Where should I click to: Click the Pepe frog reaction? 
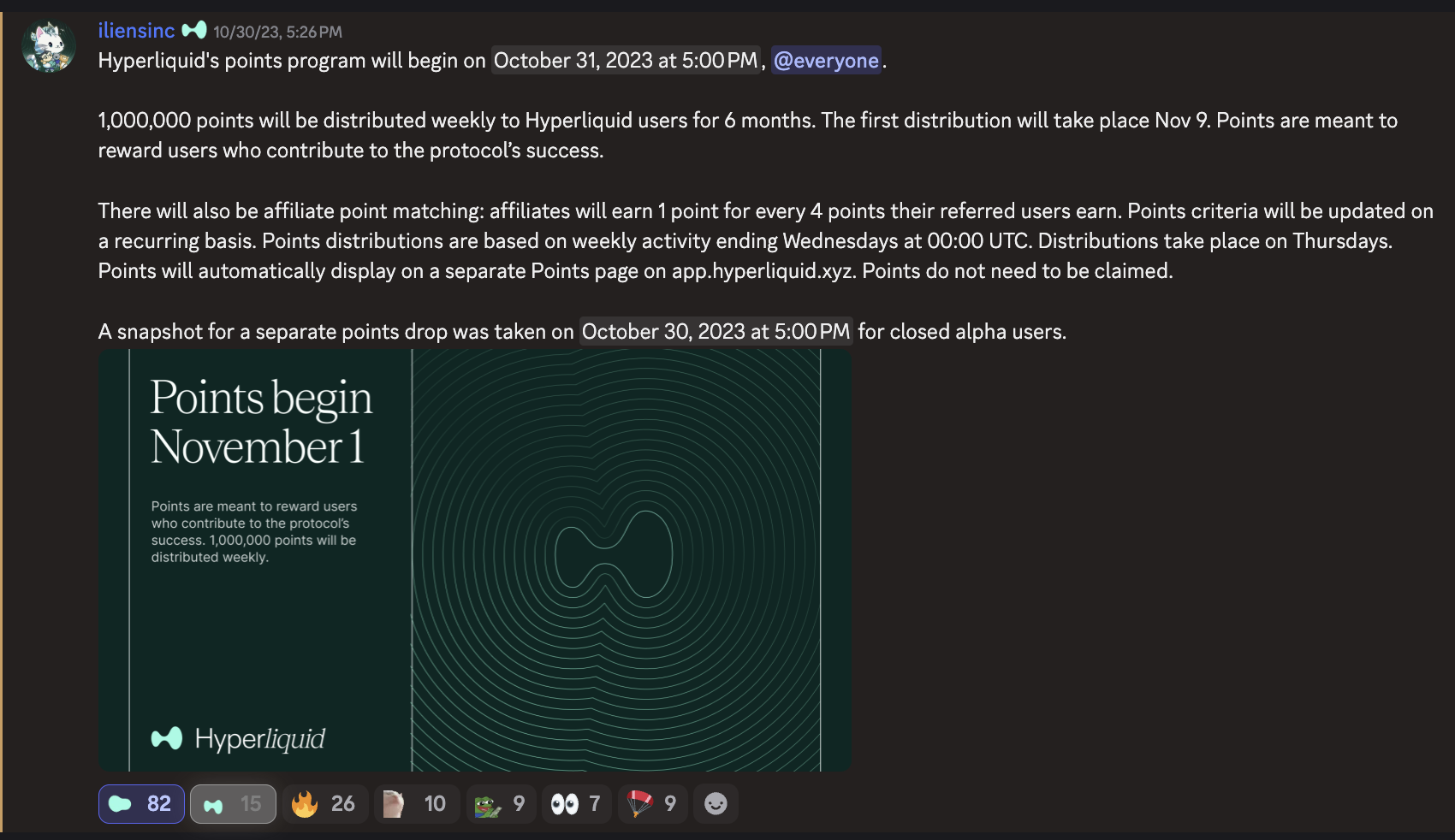click(501, 804)
